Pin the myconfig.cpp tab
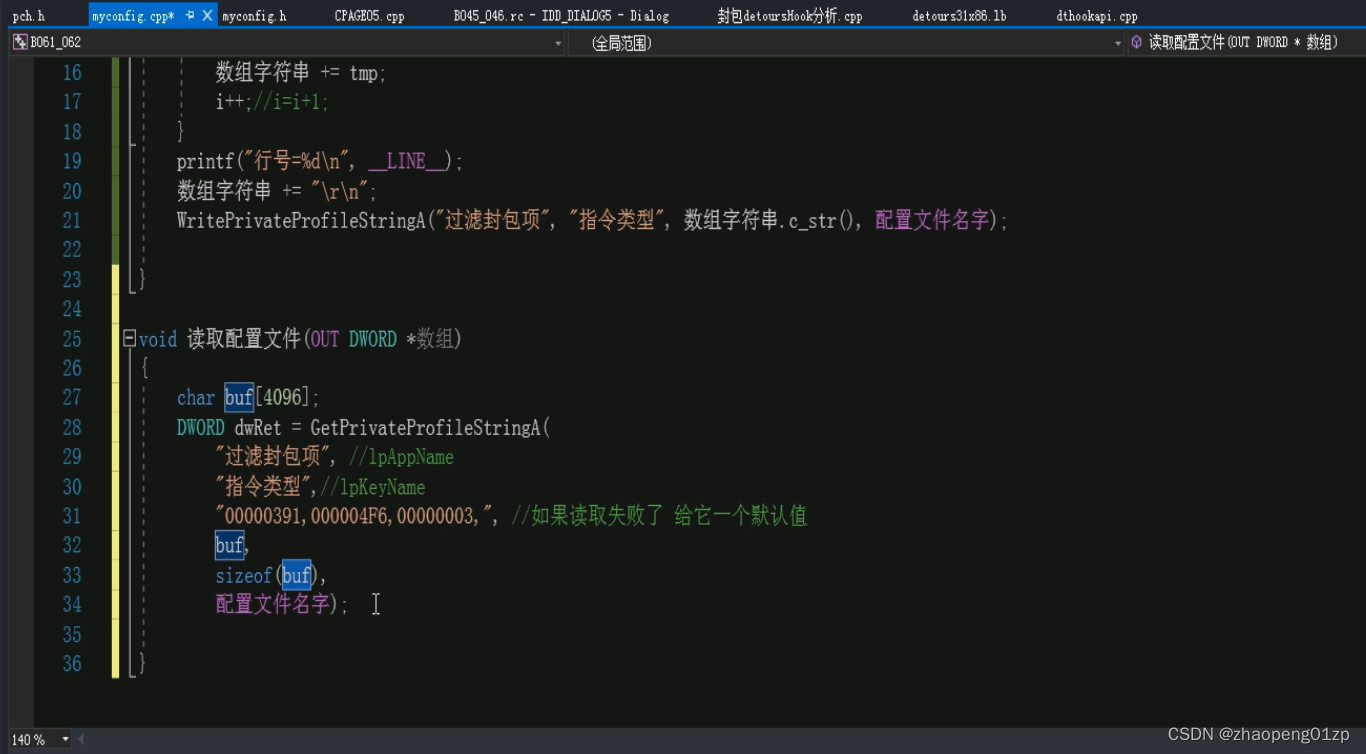The image size is (1366, 754). click(190, 16)
